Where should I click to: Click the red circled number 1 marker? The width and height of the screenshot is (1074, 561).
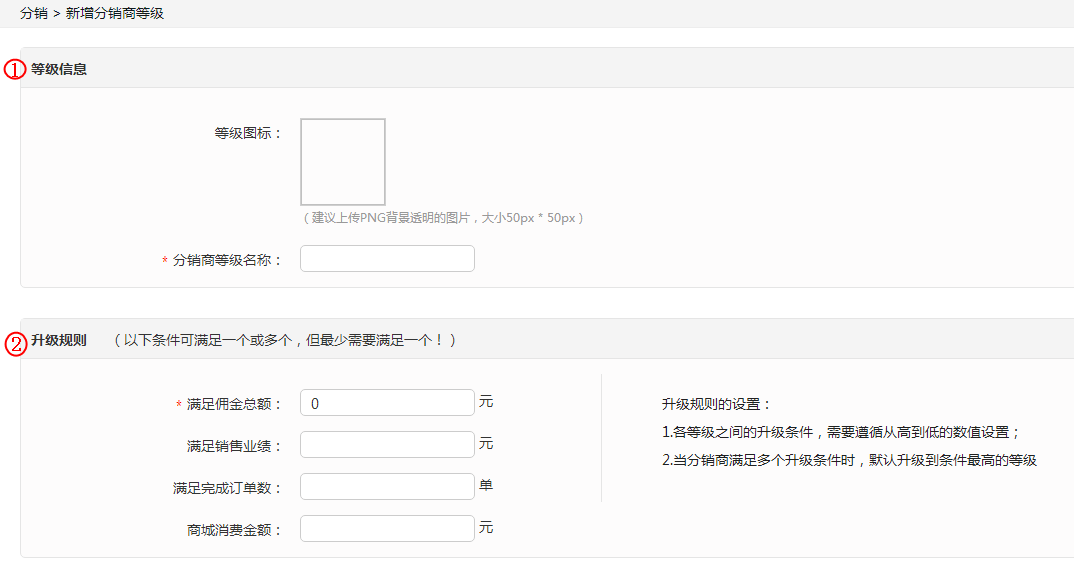coord(15,70)
